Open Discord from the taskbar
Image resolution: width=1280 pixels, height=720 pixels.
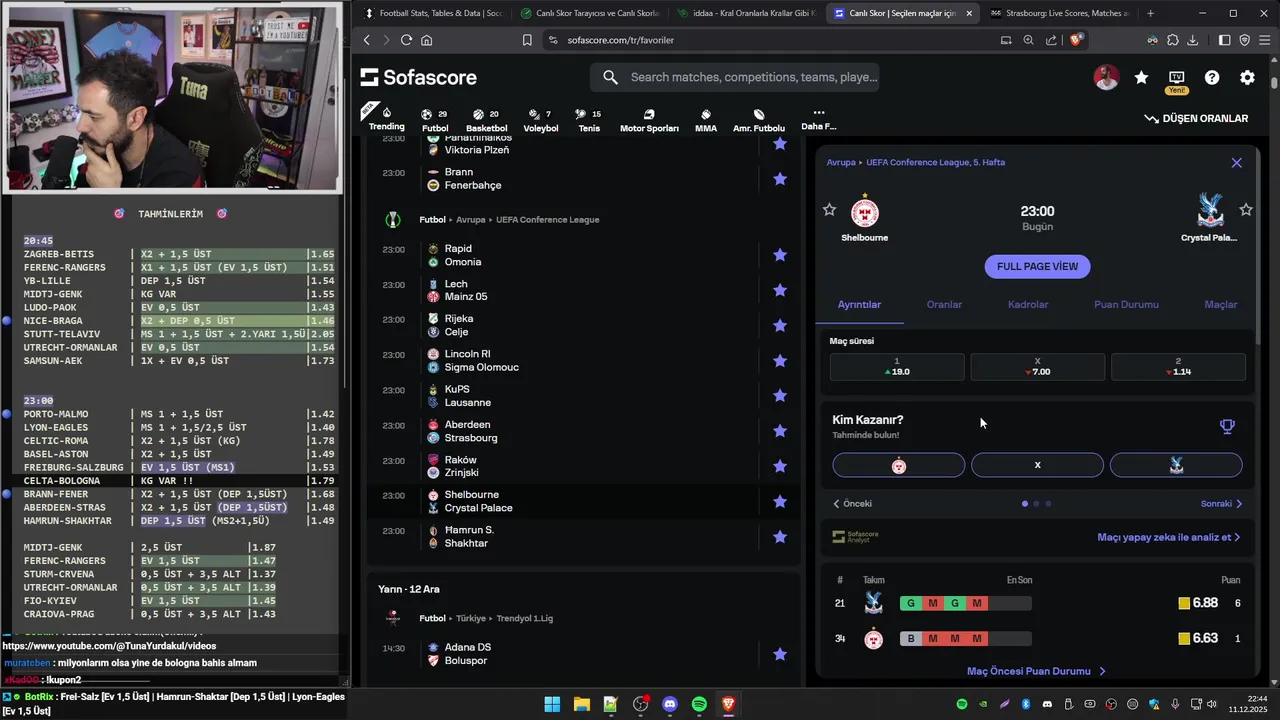670,704
